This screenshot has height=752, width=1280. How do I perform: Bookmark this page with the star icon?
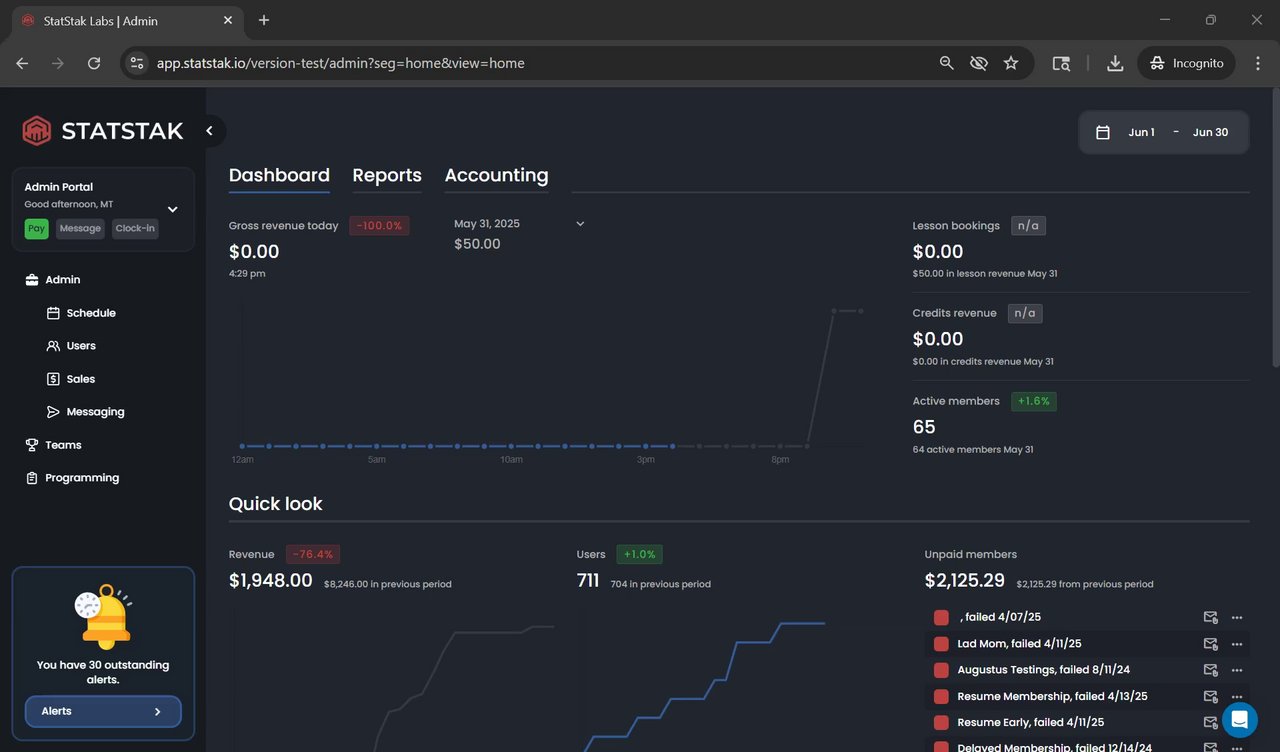[1011, 63]
